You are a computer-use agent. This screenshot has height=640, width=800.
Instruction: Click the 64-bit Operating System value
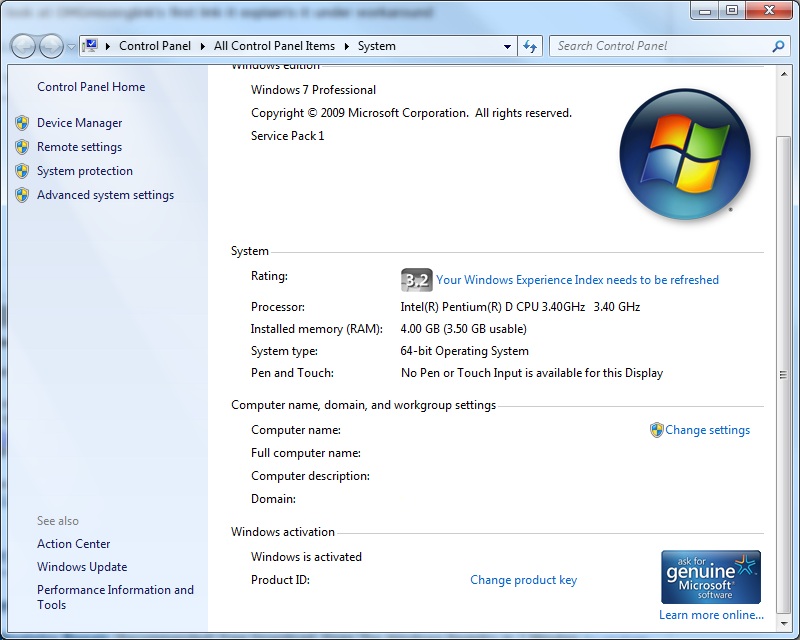(464, 351)
